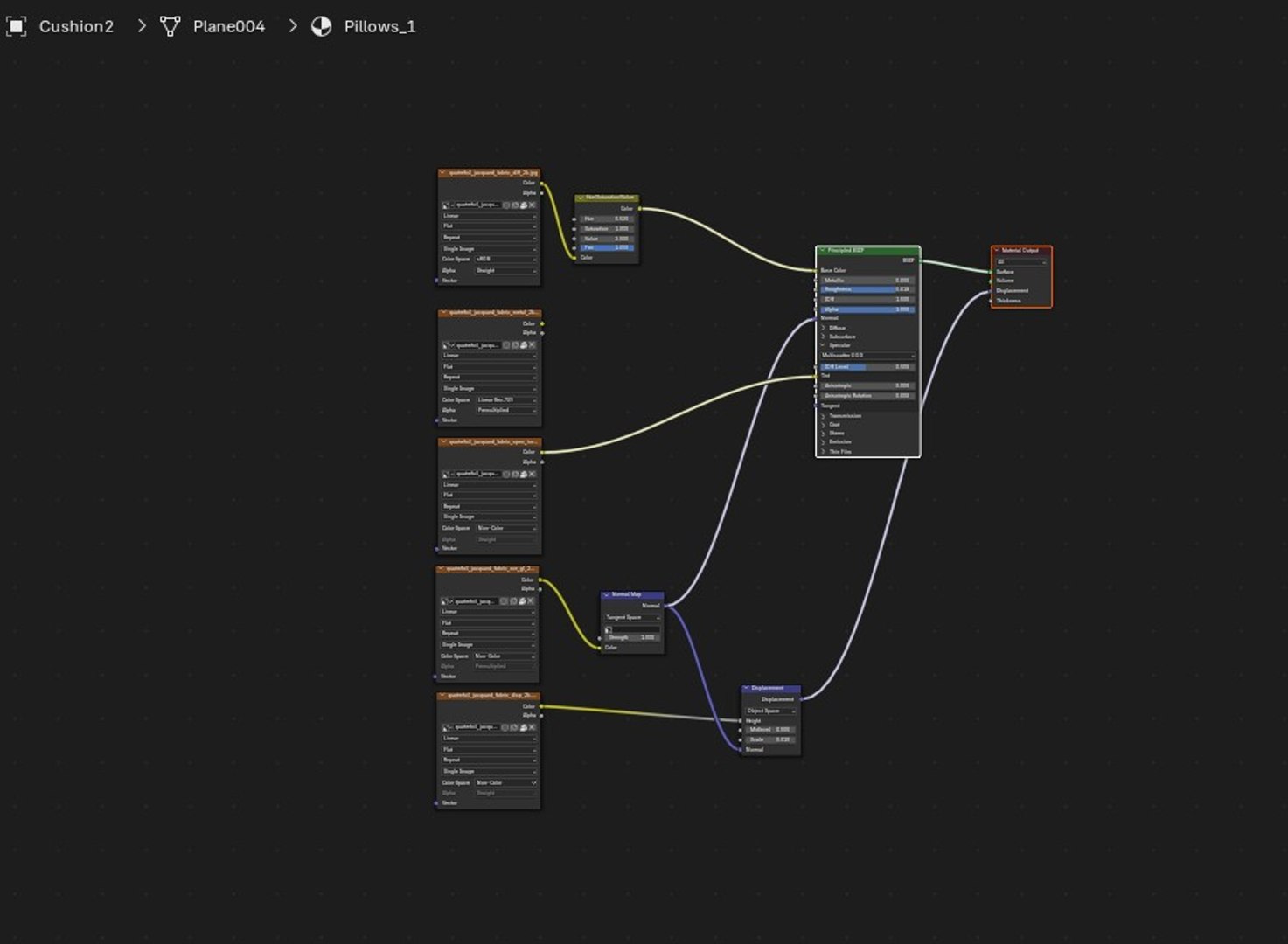Image resolution: width=1288 pixels, height=944 pixels.
Task: Unlink the image in the nor_gl texture node
Action: [x=530, y=601]
